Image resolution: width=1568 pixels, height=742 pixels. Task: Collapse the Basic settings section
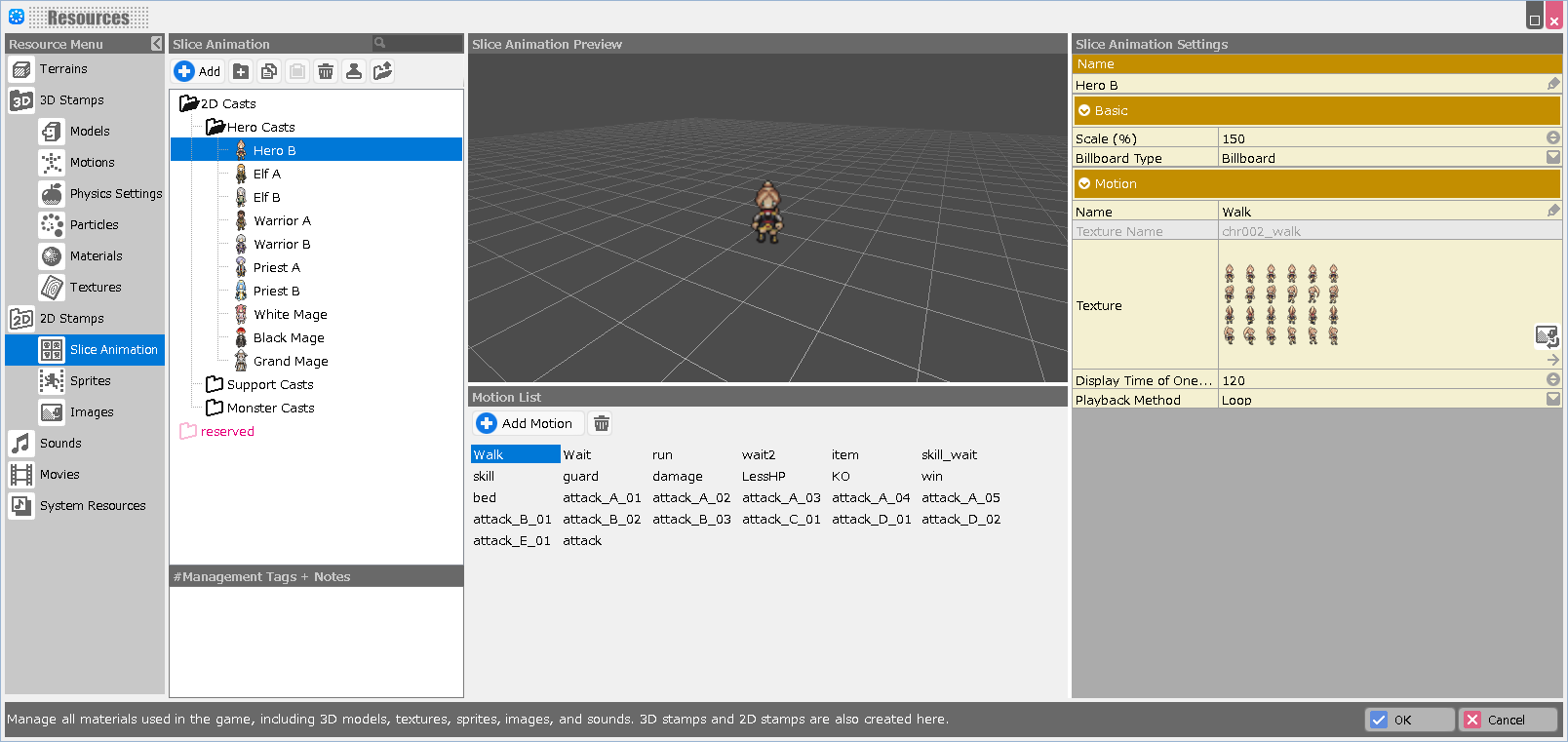(1084, 111)
